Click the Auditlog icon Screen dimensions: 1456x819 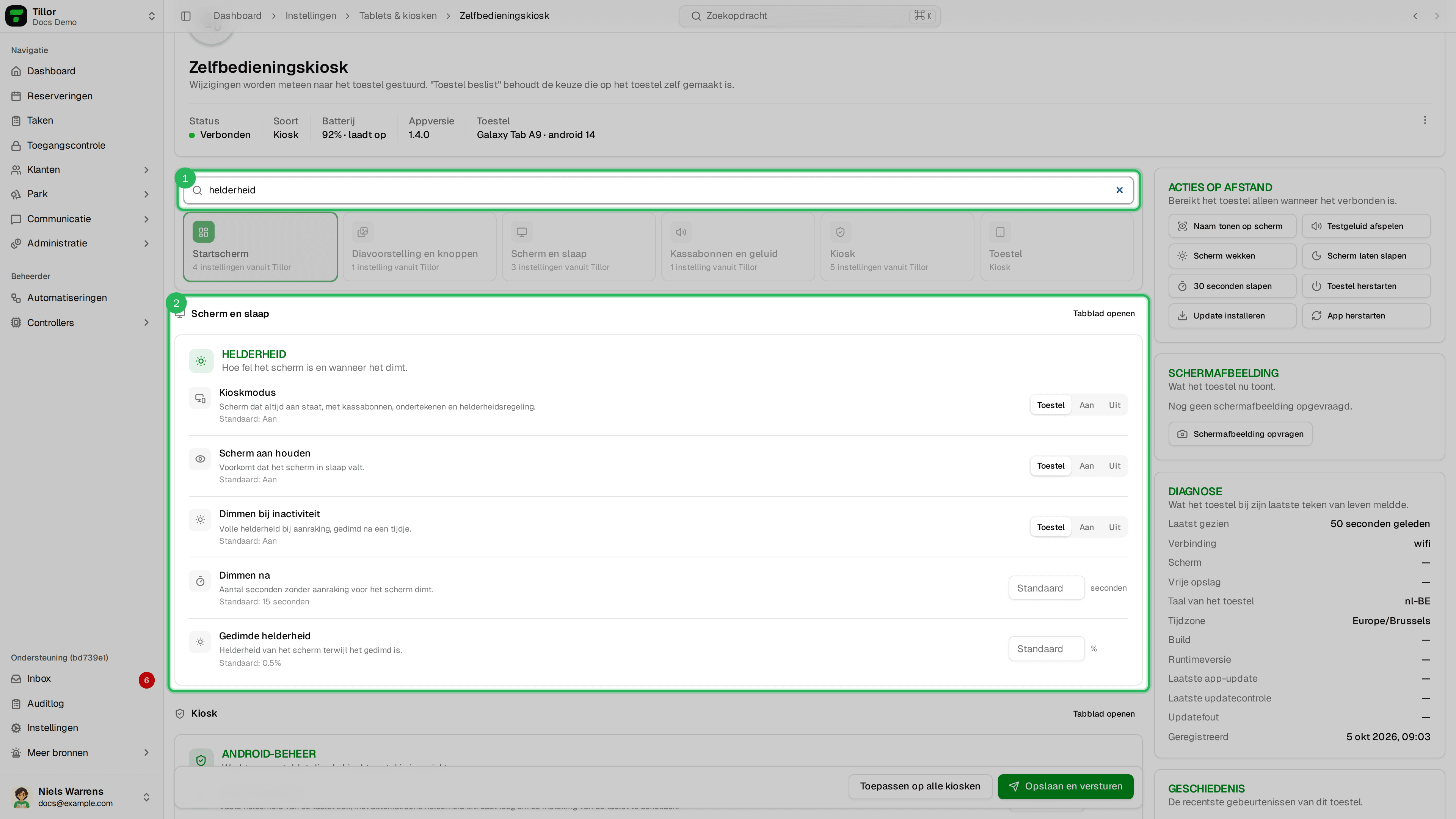pyautogui.click(x=16, y=704)
